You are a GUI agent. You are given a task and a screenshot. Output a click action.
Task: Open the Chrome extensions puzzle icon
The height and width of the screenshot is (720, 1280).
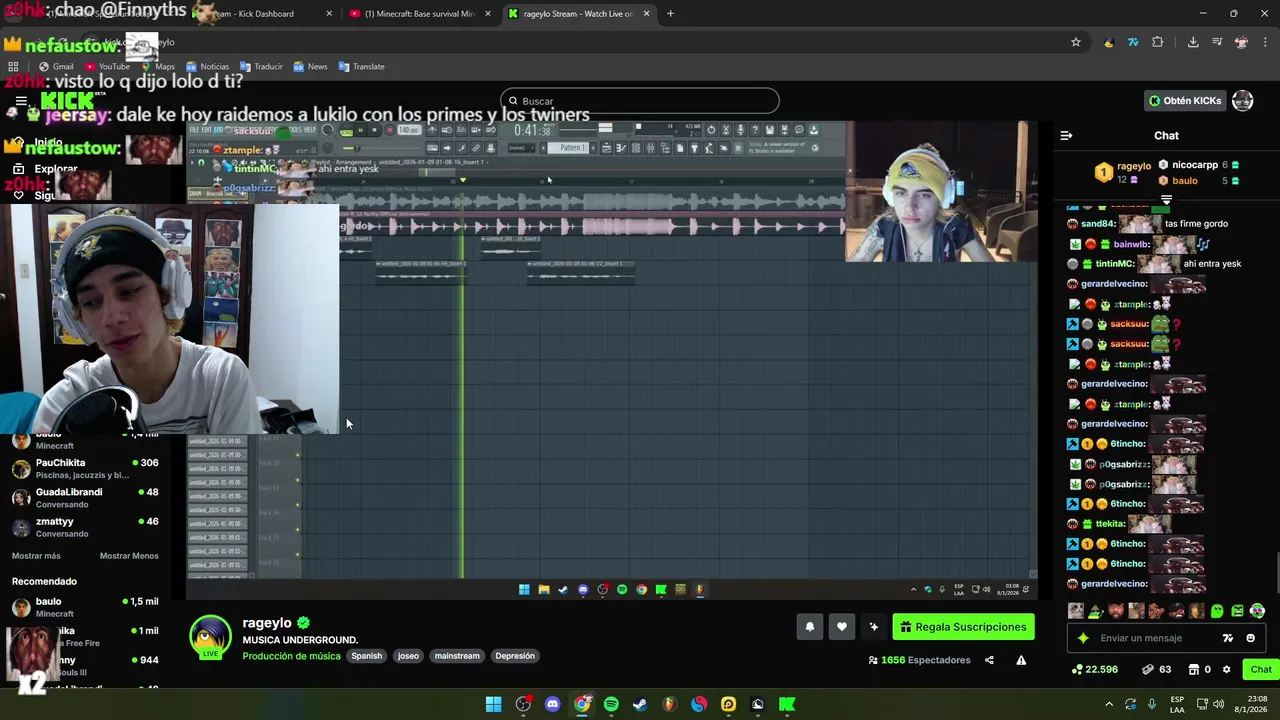[x=1157, y=42]
